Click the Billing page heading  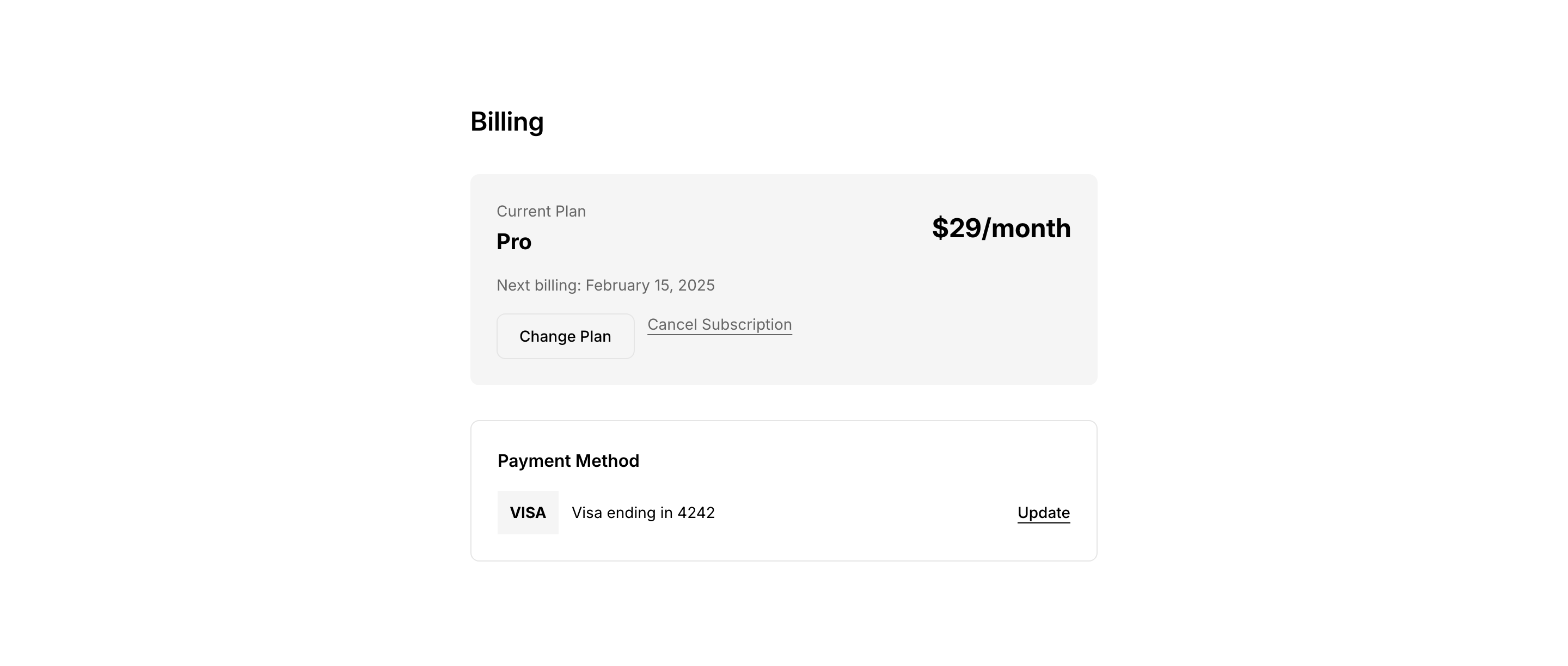point(506,122)
